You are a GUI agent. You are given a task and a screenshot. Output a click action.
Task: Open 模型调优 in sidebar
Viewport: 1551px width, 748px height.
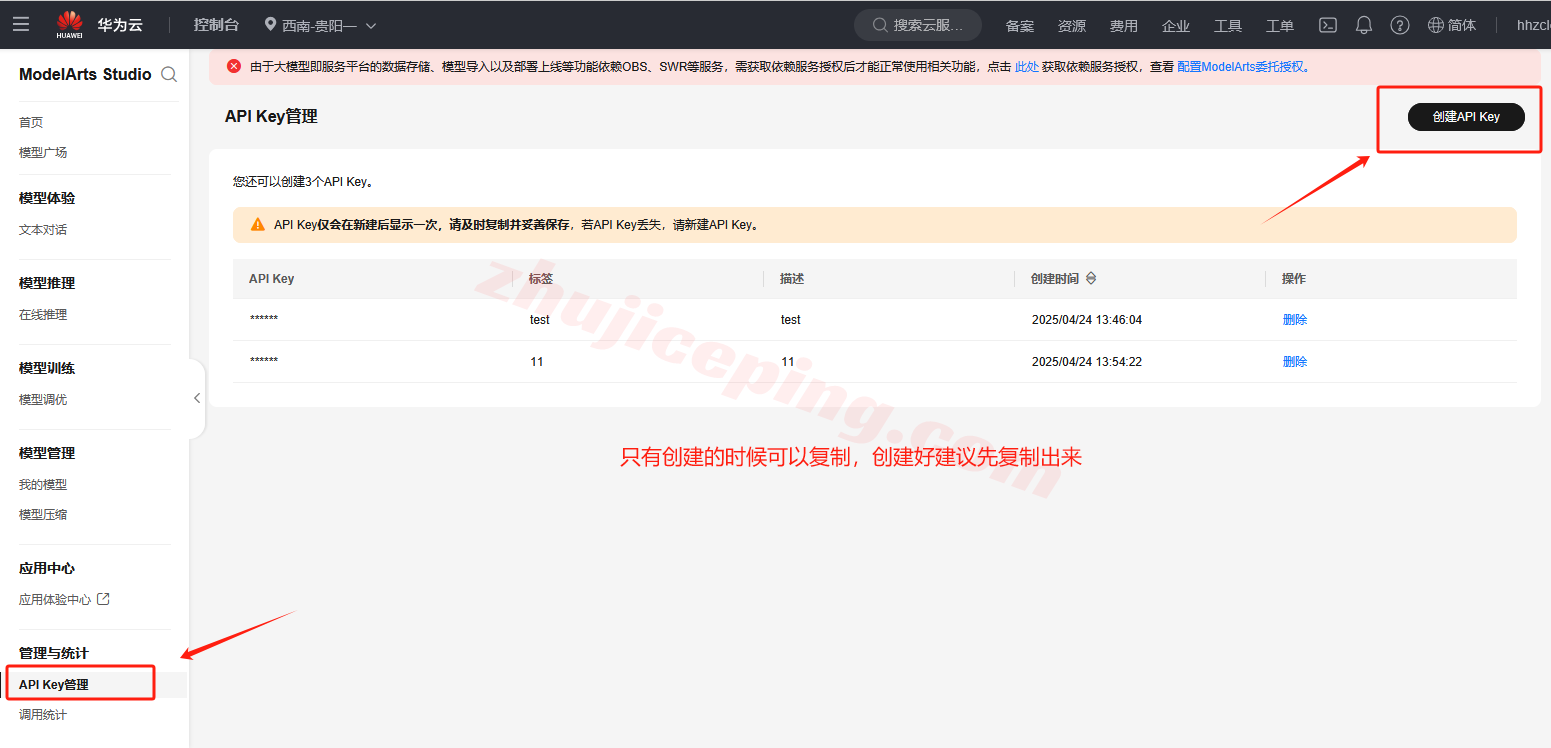pos(43,399)
